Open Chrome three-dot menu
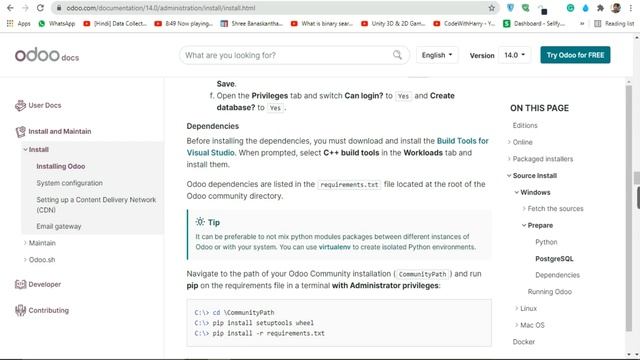 pyautogui.click(x=631, y=8)
